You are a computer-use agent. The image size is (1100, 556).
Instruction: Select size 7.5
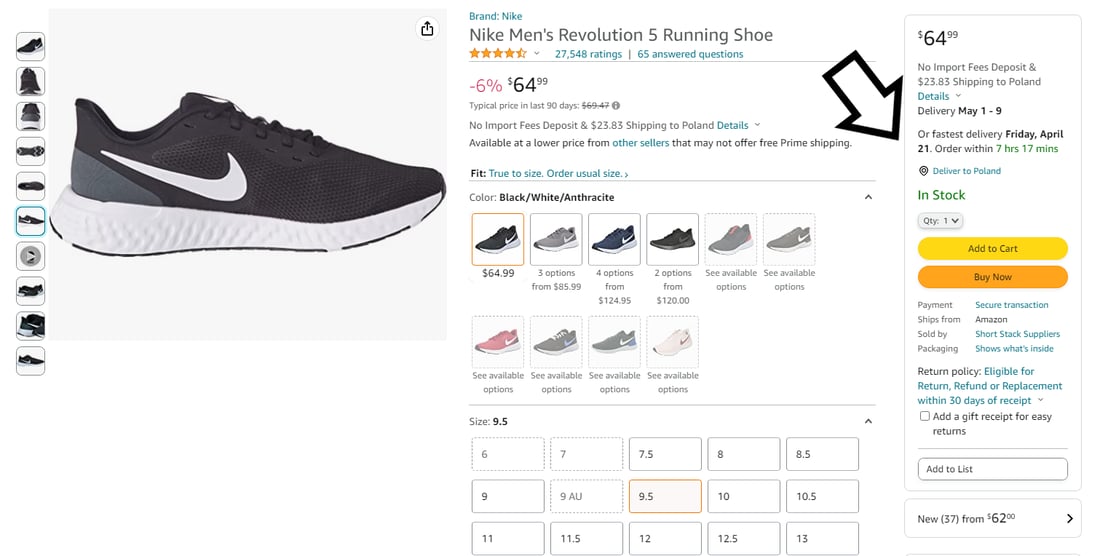click(x=665, y=454)
